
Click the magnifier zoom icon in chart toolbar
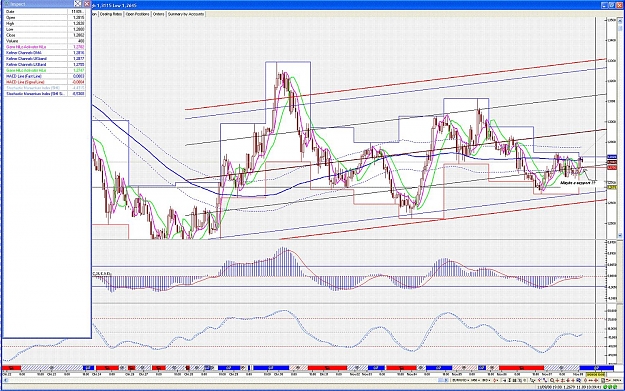pyautogui.click(x=552, y=380)
